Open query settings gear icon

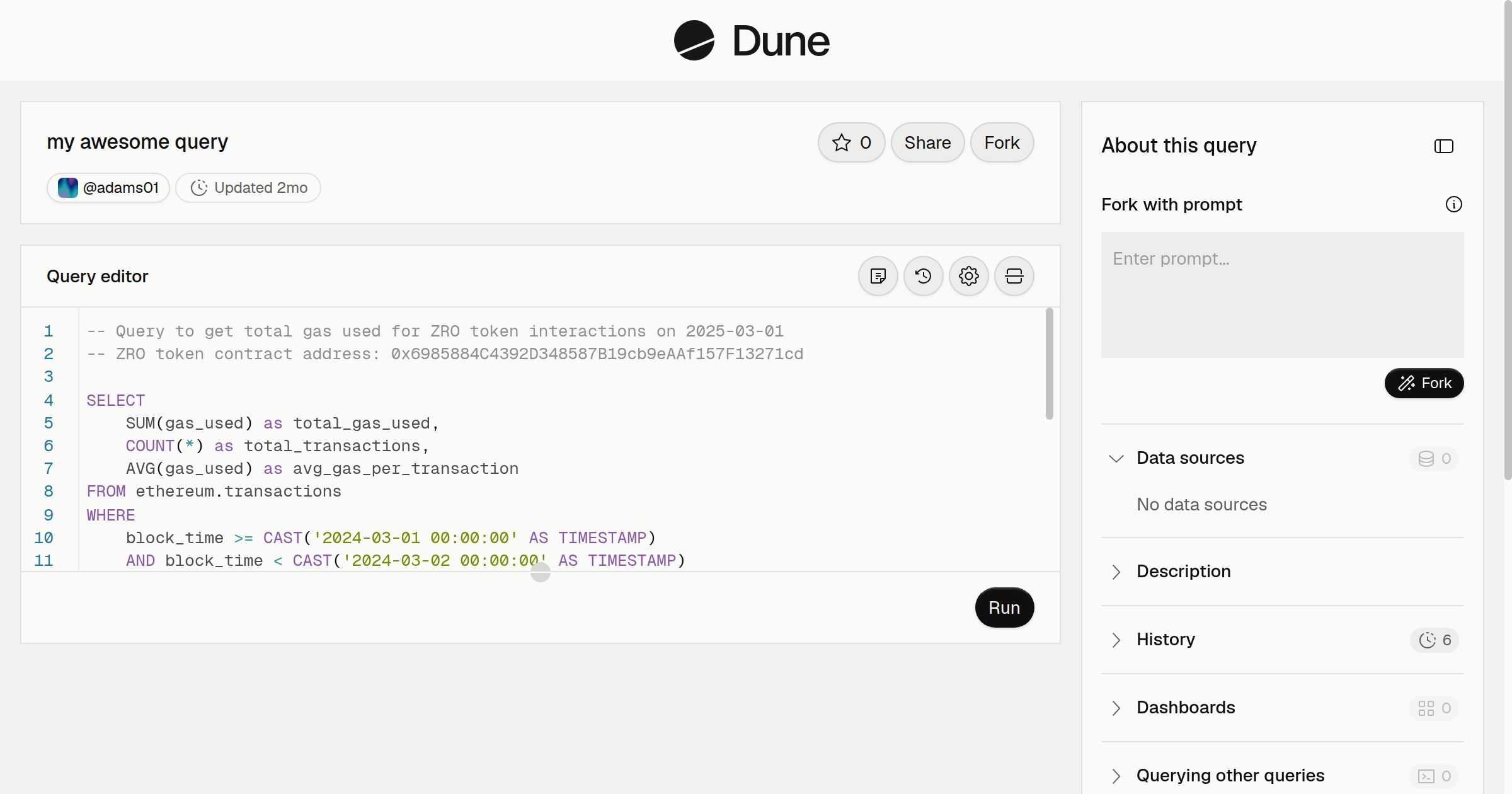click(968, 276)
